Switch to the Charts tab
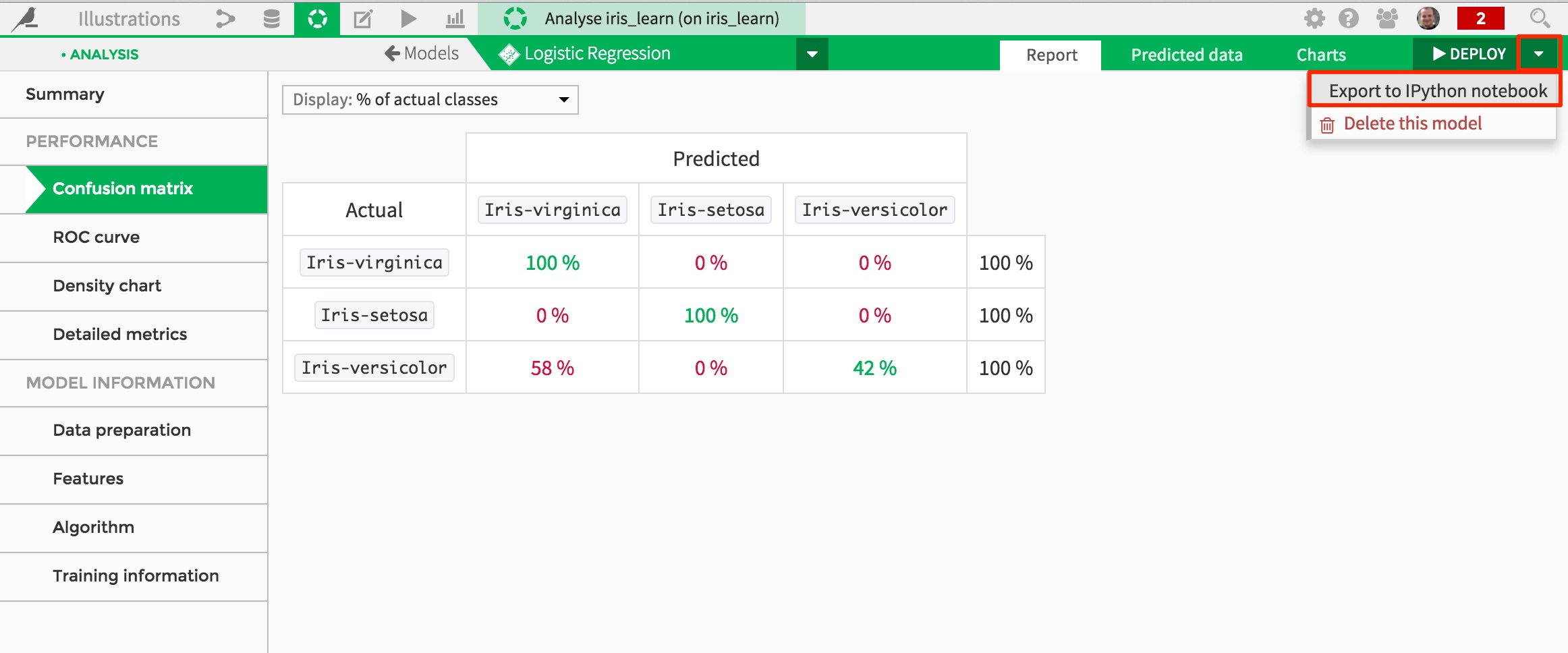The image size is (1568, 653). click(1321, 55)
